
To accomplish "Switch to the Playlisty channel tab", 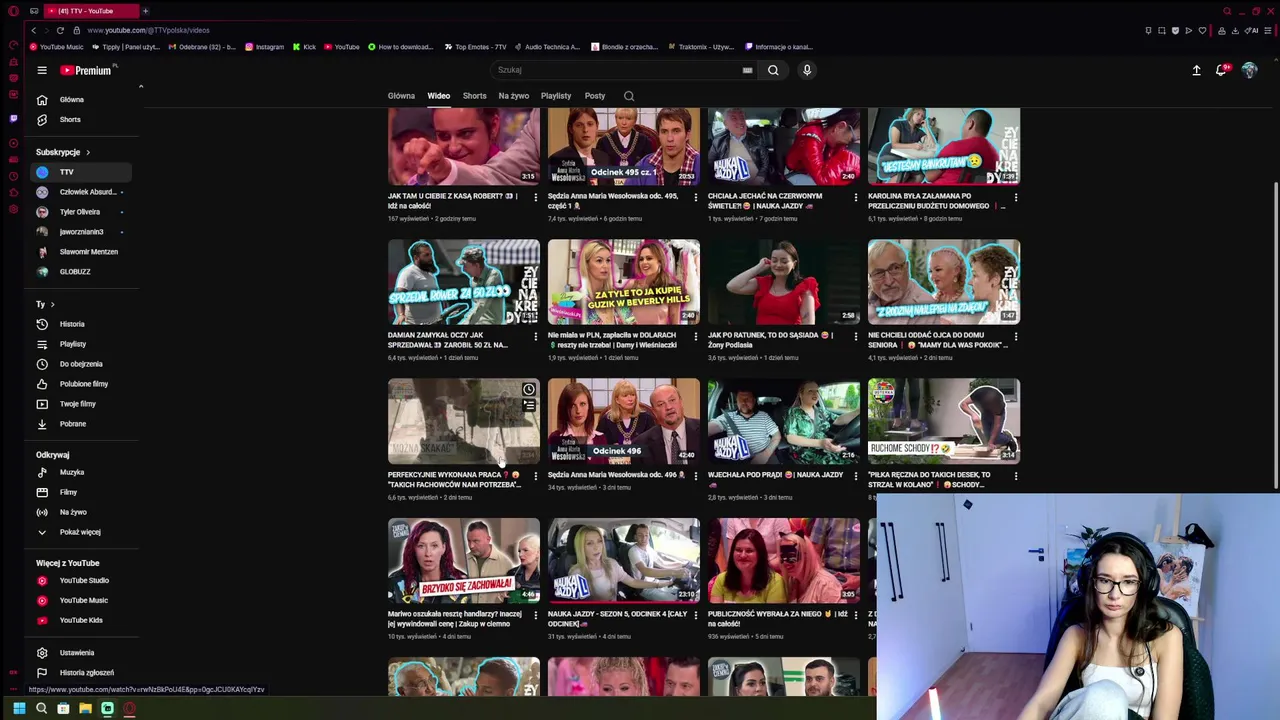I will [556, 96].
